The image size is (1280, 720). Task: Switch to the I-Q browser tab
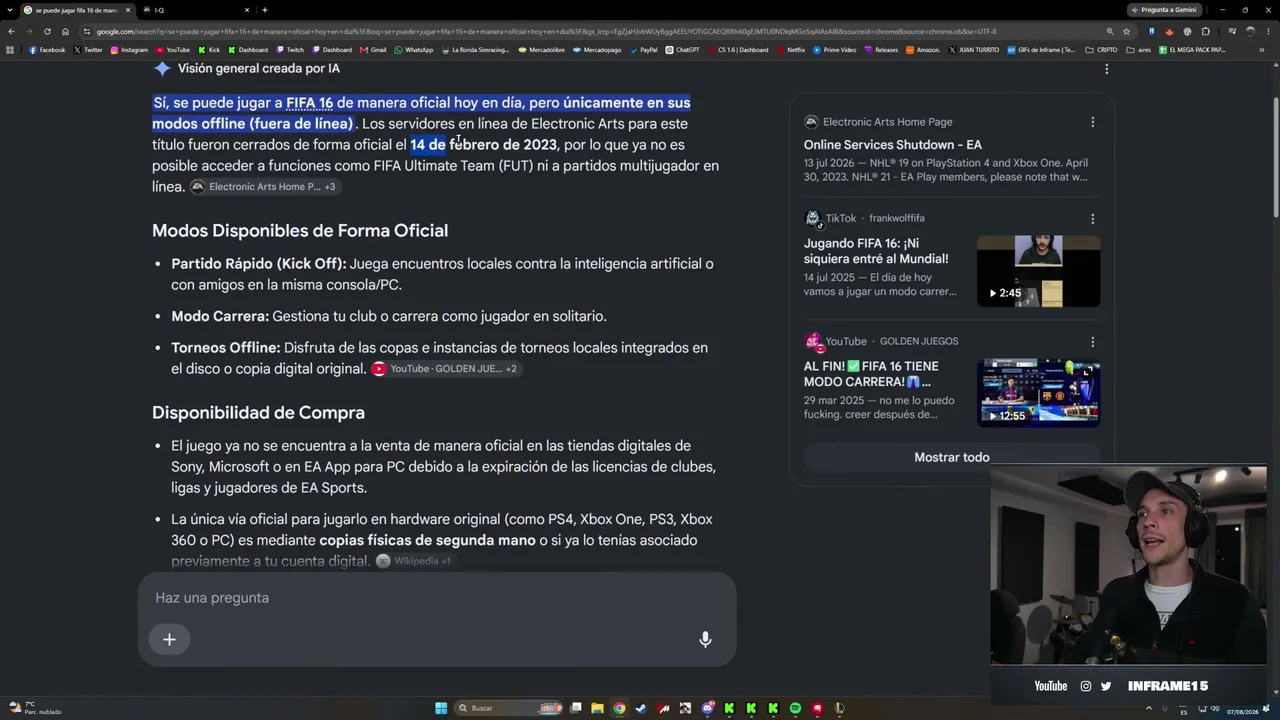[196, 10]
